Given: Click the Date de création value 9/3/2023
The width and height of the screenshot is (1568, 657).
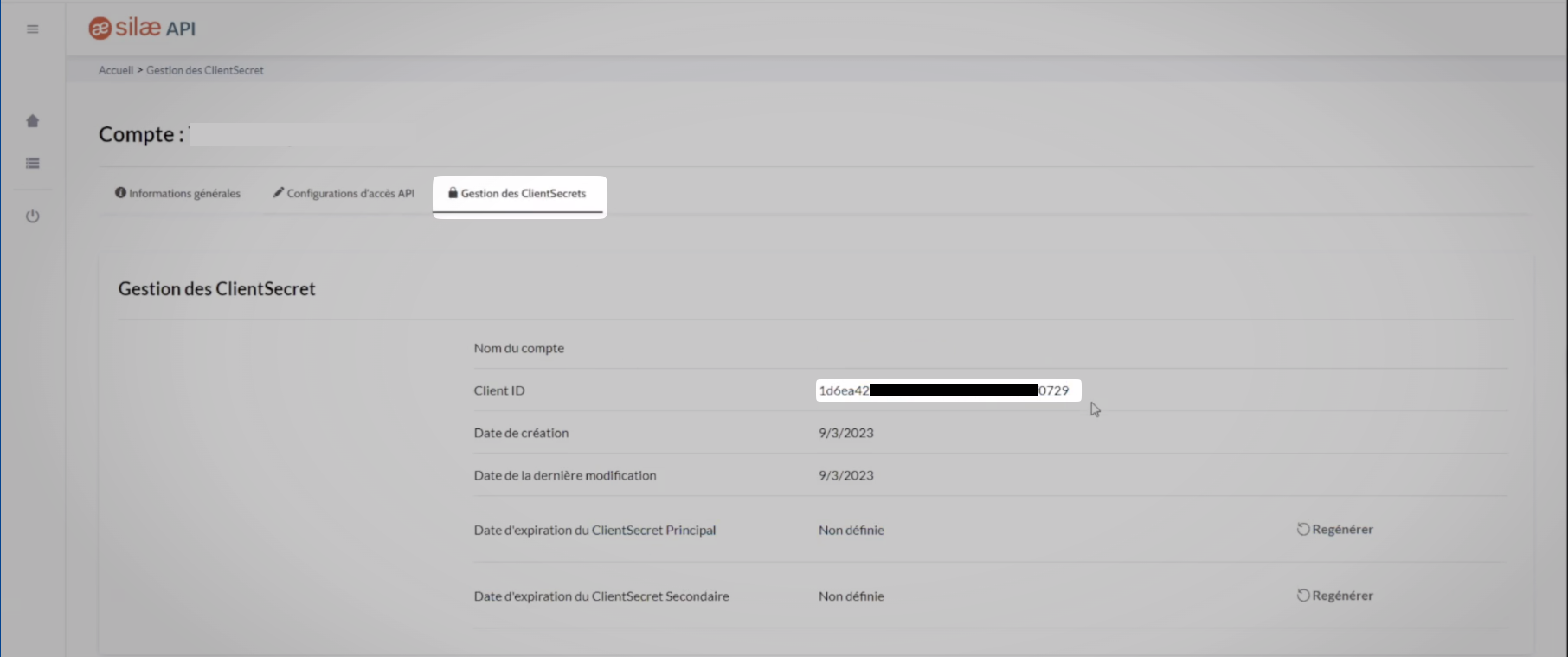Looking at the screenshot, I should pyautogui.click(x=845, y=433).
